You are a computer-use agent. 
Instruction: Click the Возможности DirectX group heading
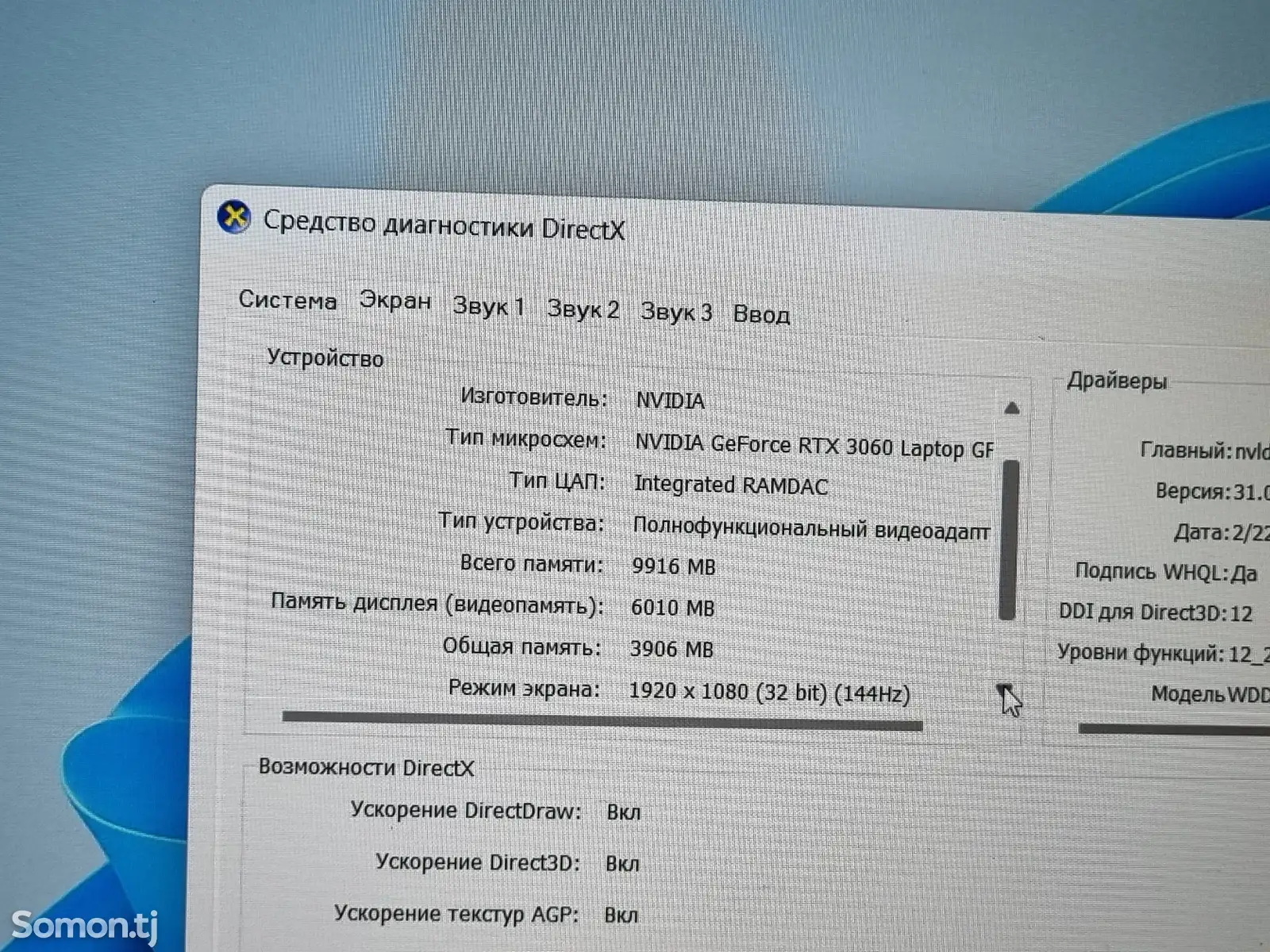(x=366, y=767)
